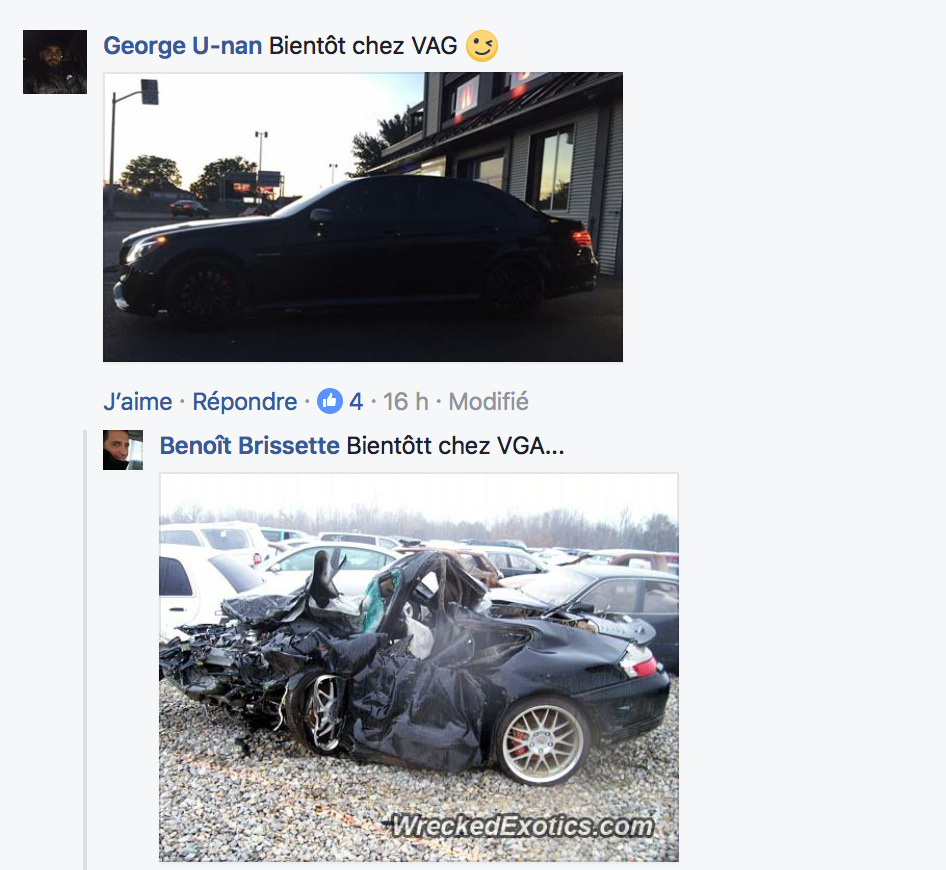Click the vertical reply thread line
Image resolution: width=946 pixels, height=870 pixels.
click(x=85, y=650)
